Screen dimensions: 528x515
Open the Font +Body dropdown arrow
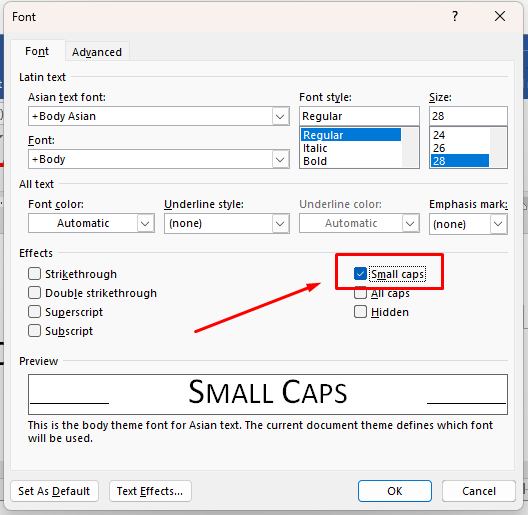point(280,159)
